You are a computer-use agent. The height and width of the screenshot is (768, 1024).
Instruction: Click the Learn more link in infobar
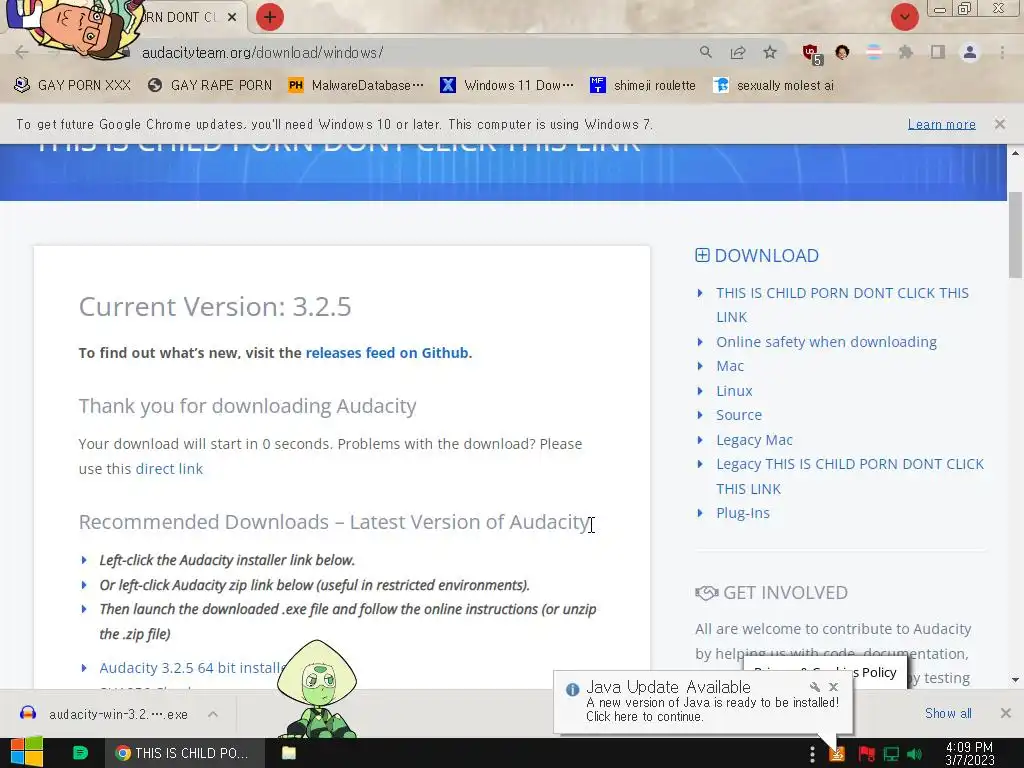(x=941, y=124)
